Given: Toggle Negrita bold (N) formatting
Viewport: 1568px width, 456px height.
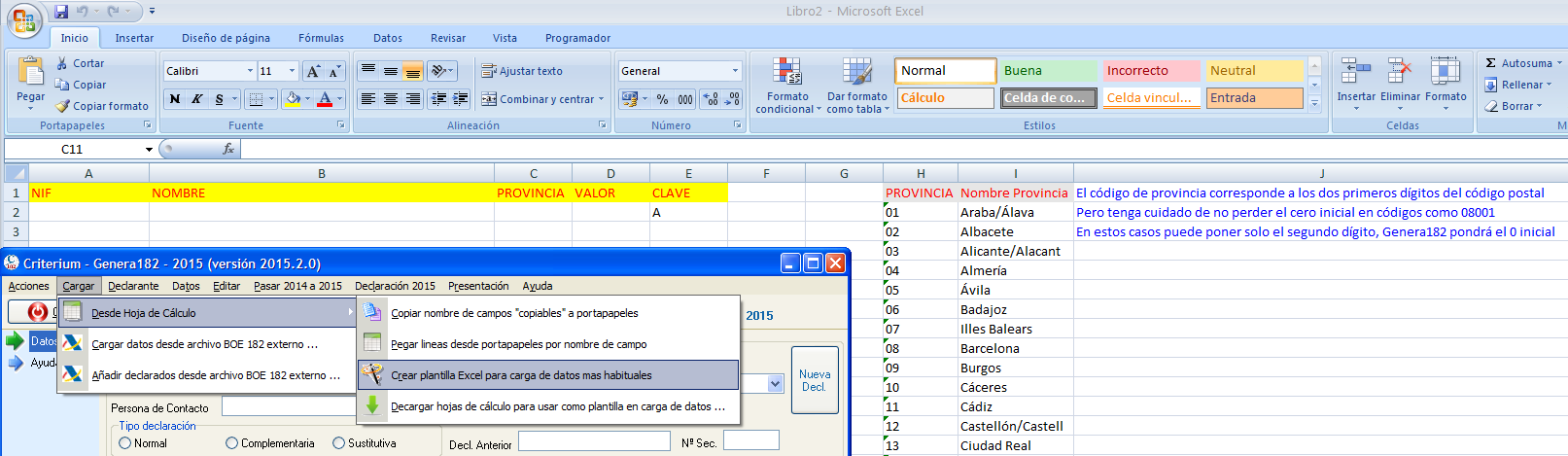Looking at the screenshot, I should coord(174,99).
